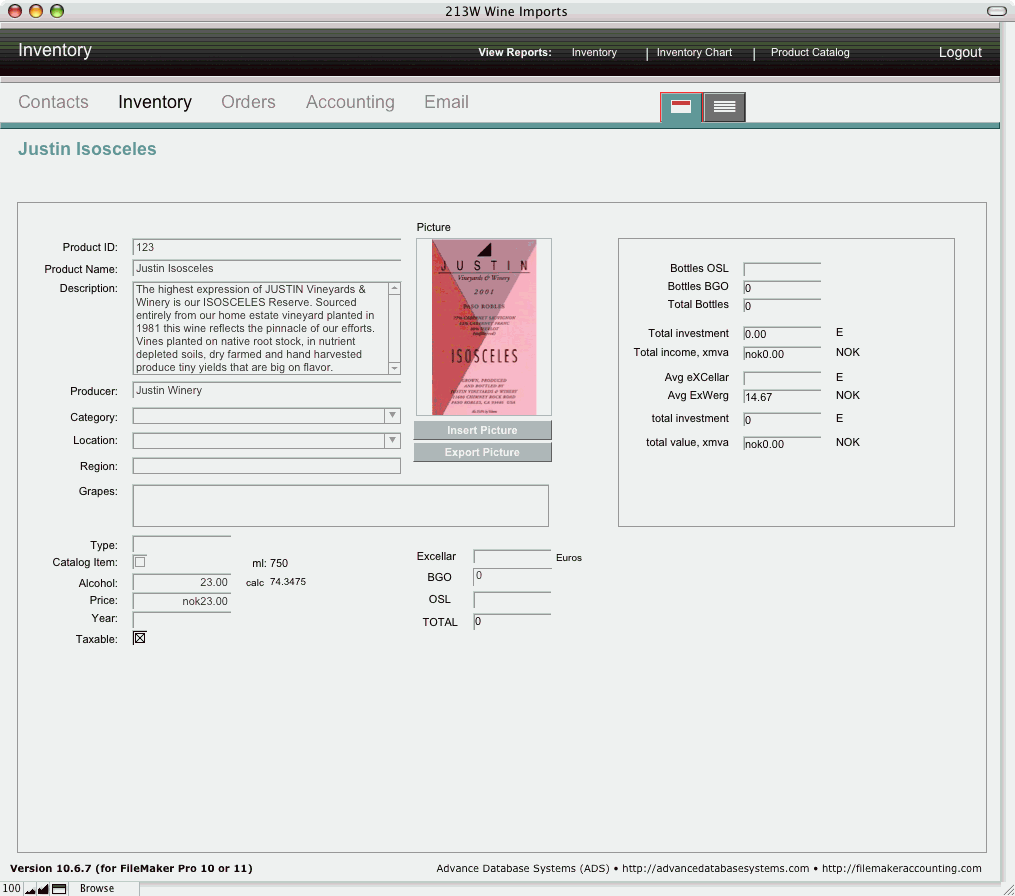This screenshot has width=1015, height=896.
Task: Click the Bottles OSL field
Action: 782,269
